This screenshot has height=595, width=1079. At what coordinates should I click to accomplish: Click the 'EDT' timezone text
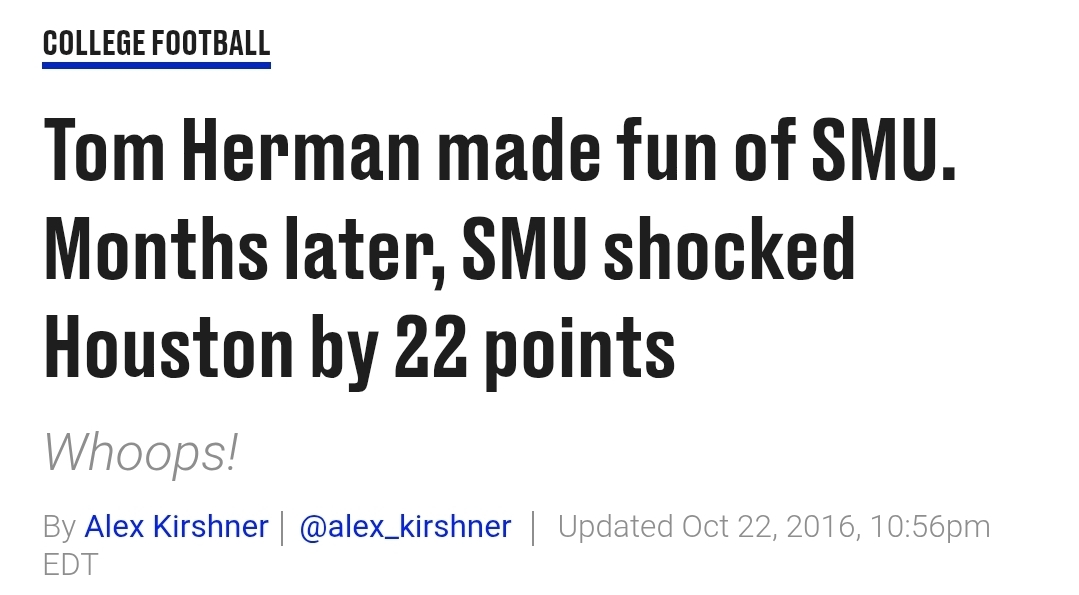click(71, 565)
